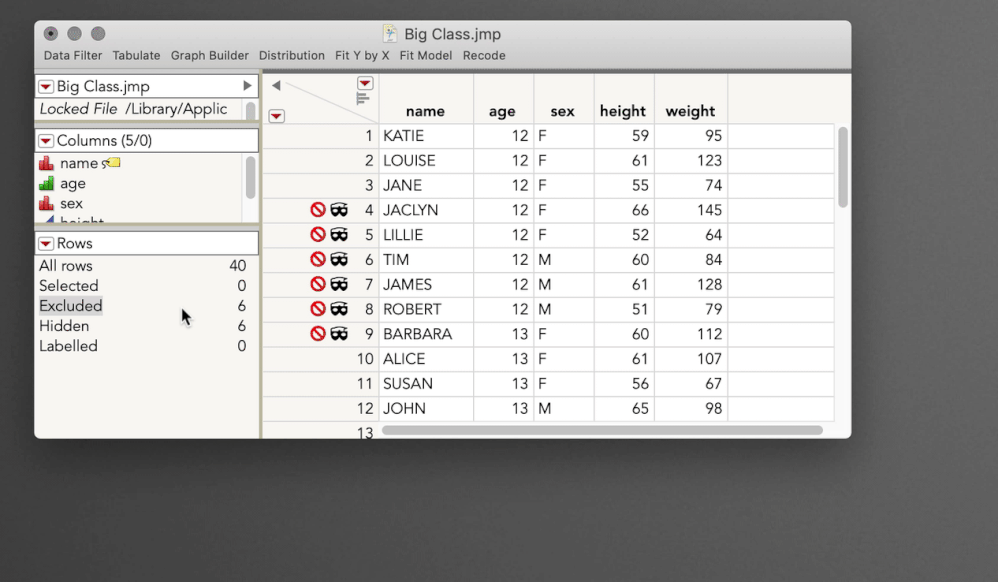The width and height of the screenshot is (998, 582).
Task: Select the age column in Columns list
Action: point(73,183)
